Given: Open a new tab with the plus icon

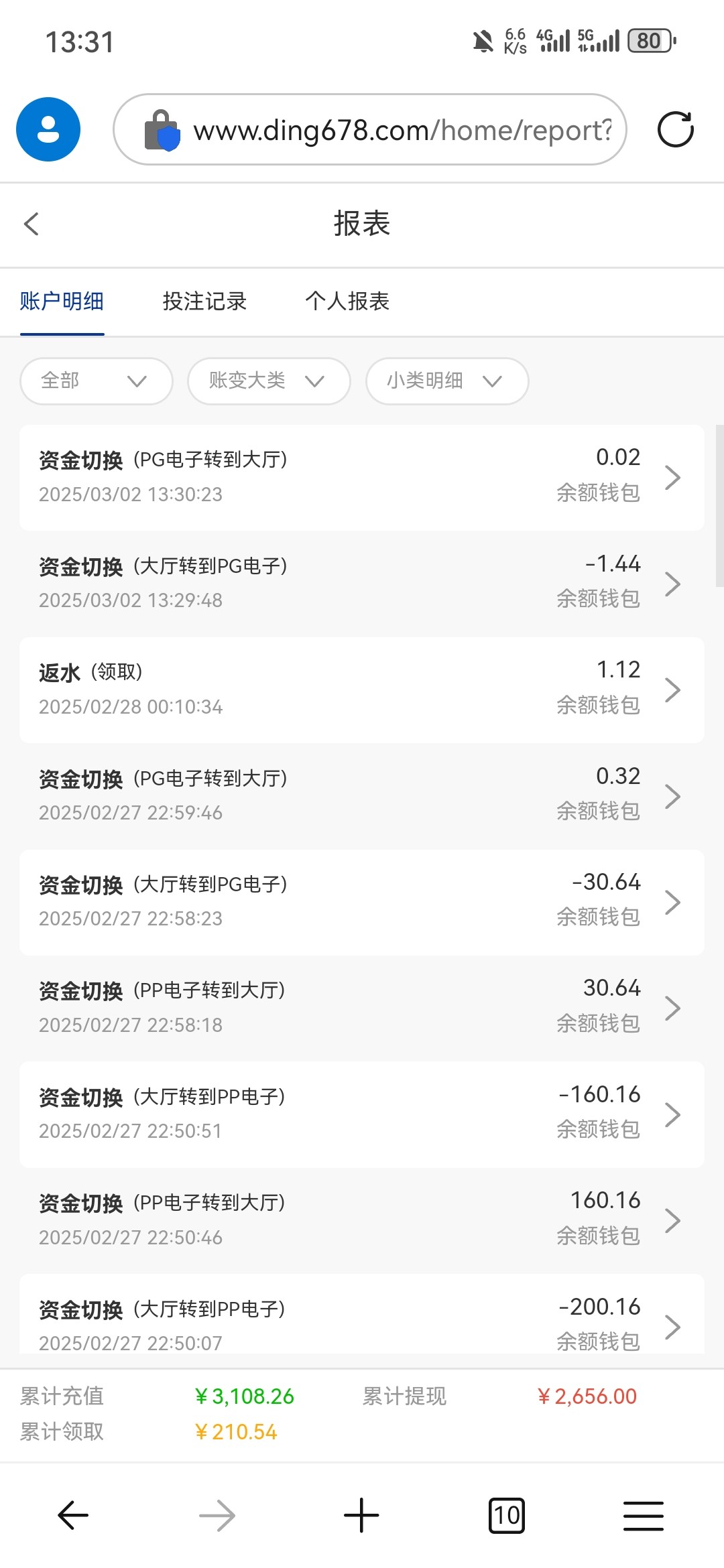Looking at the screenshot, I should pyautogui.click(x=361, y=1515).
